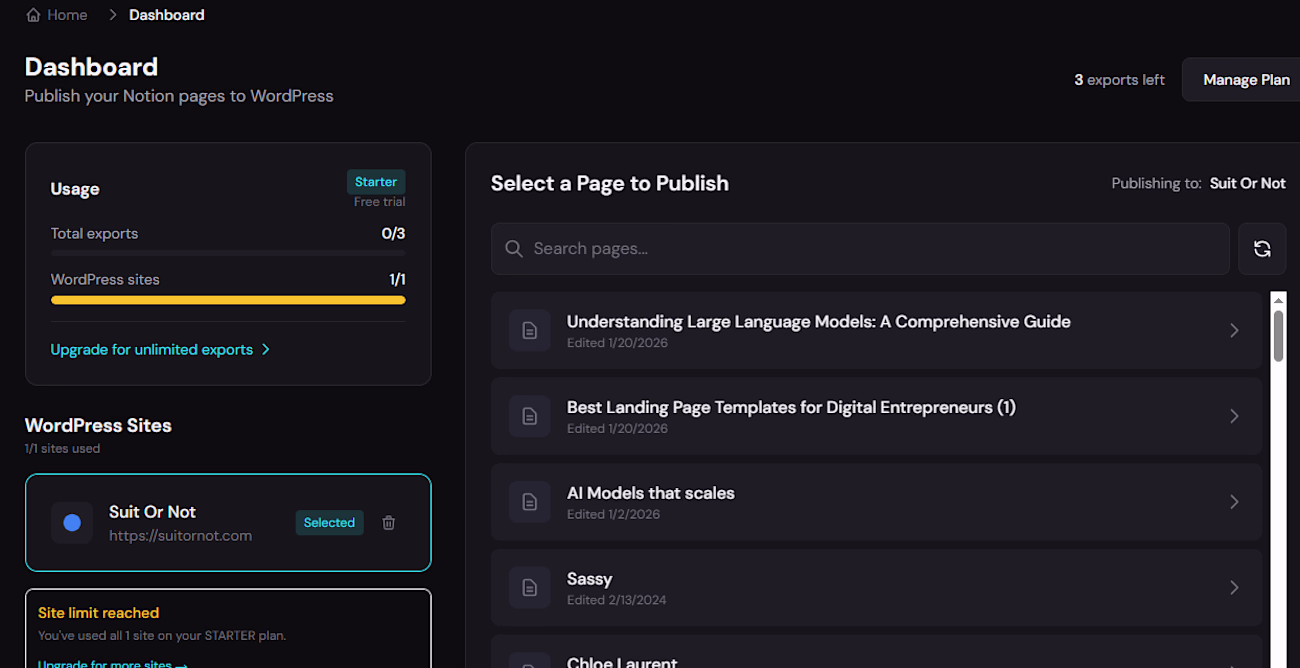Click the search magnifier icon
Viewport: 1300px width, 668px height.
pyautogui.click(x=514, y=249)
